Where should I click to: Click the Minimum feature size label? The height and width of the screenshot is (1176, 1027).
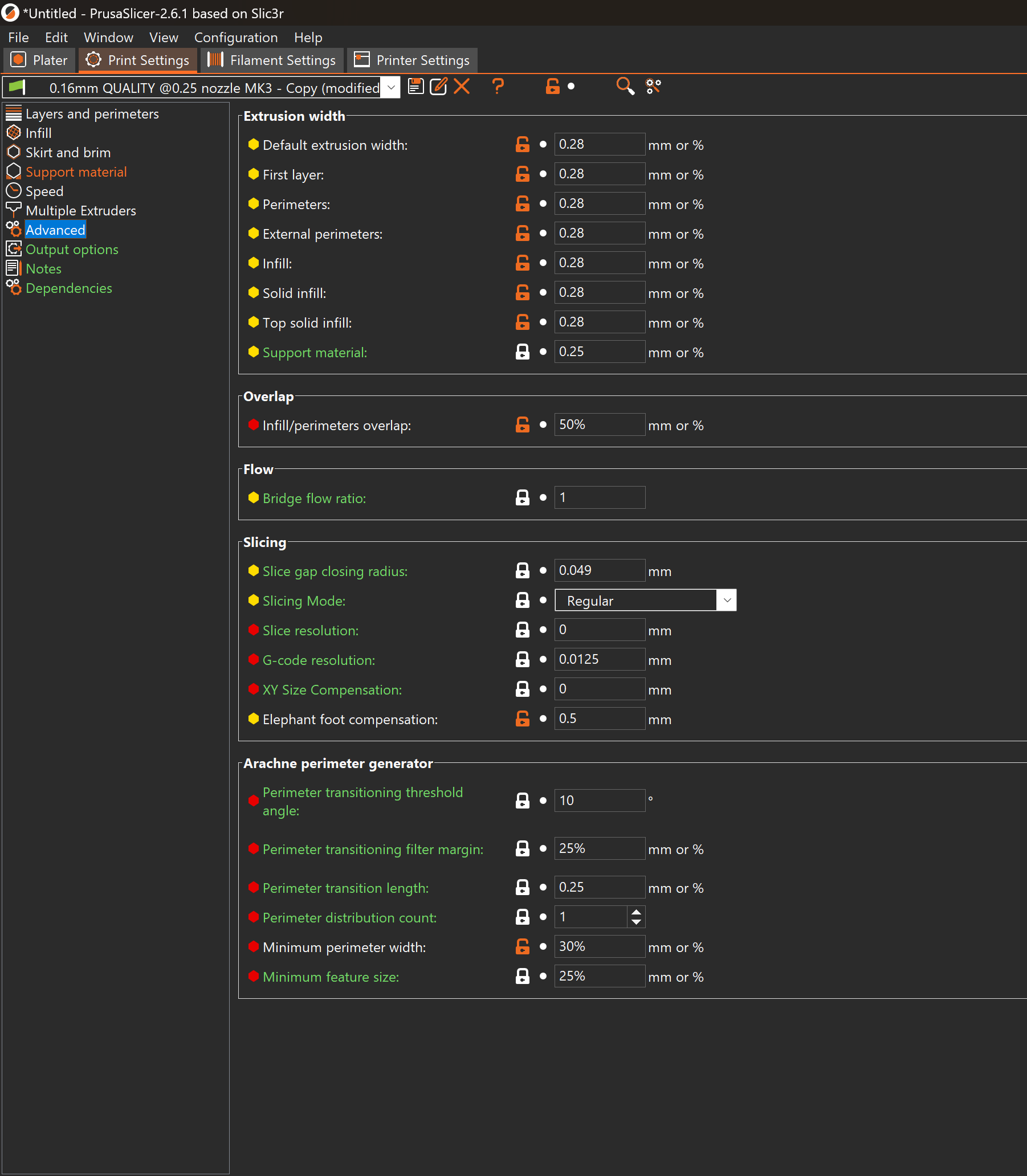coord(331,977)
